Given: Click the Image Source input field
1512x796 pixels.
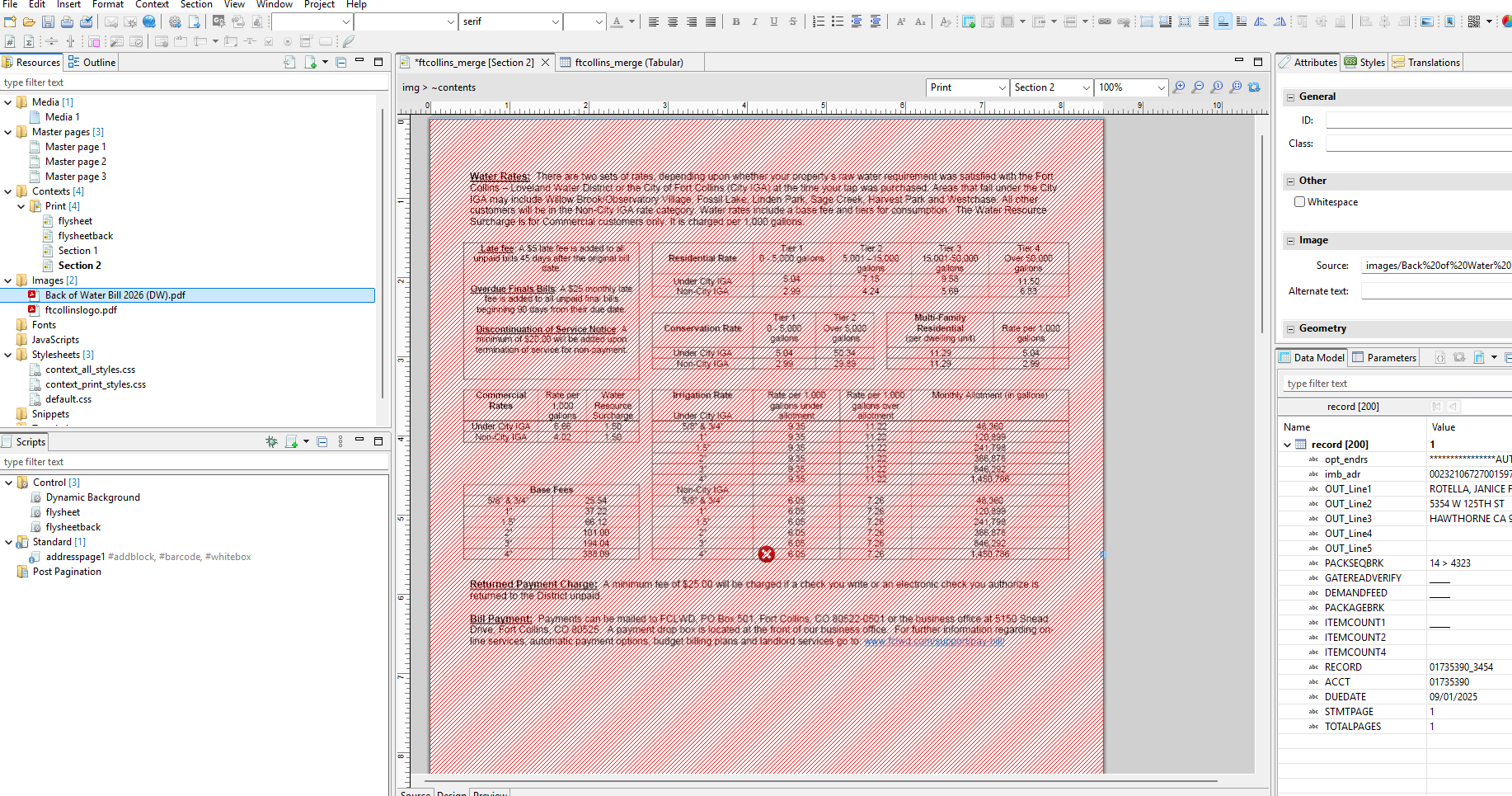Looking at the screenshot, I should click(x=1436, y=266).
